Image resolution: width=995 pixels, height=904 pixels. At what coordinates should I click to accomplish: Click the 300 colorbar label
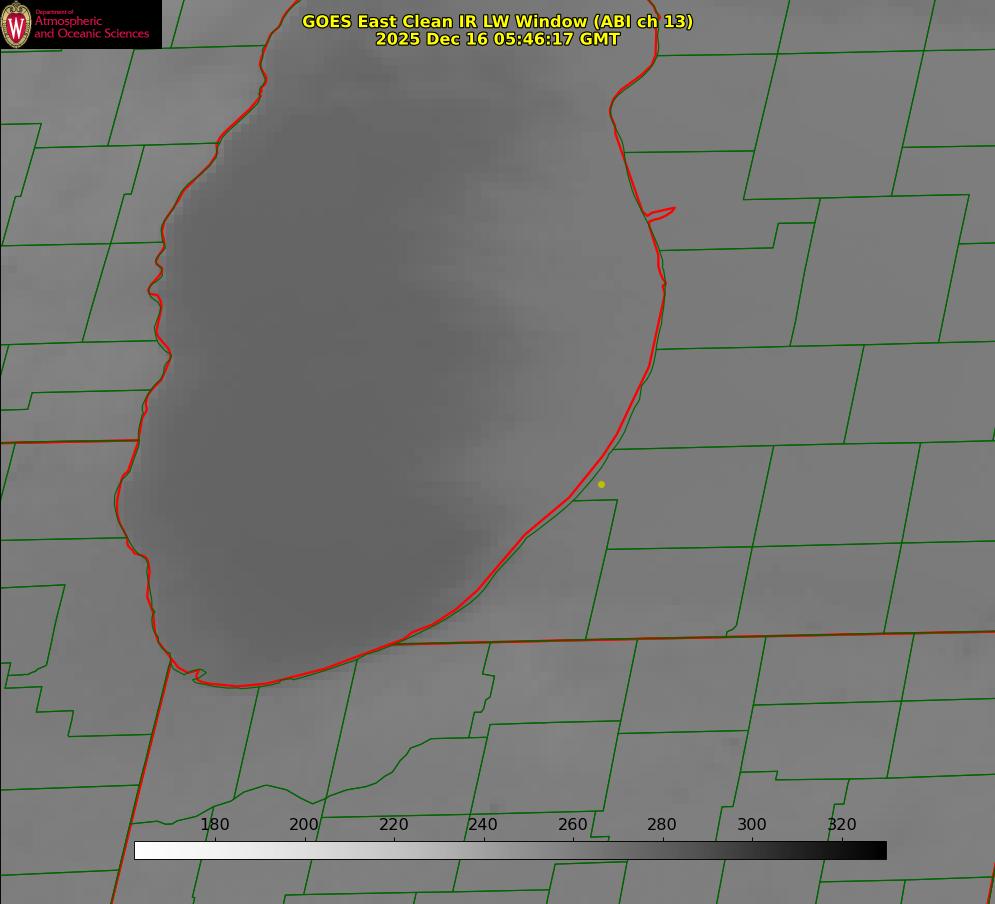pos(752,824)
